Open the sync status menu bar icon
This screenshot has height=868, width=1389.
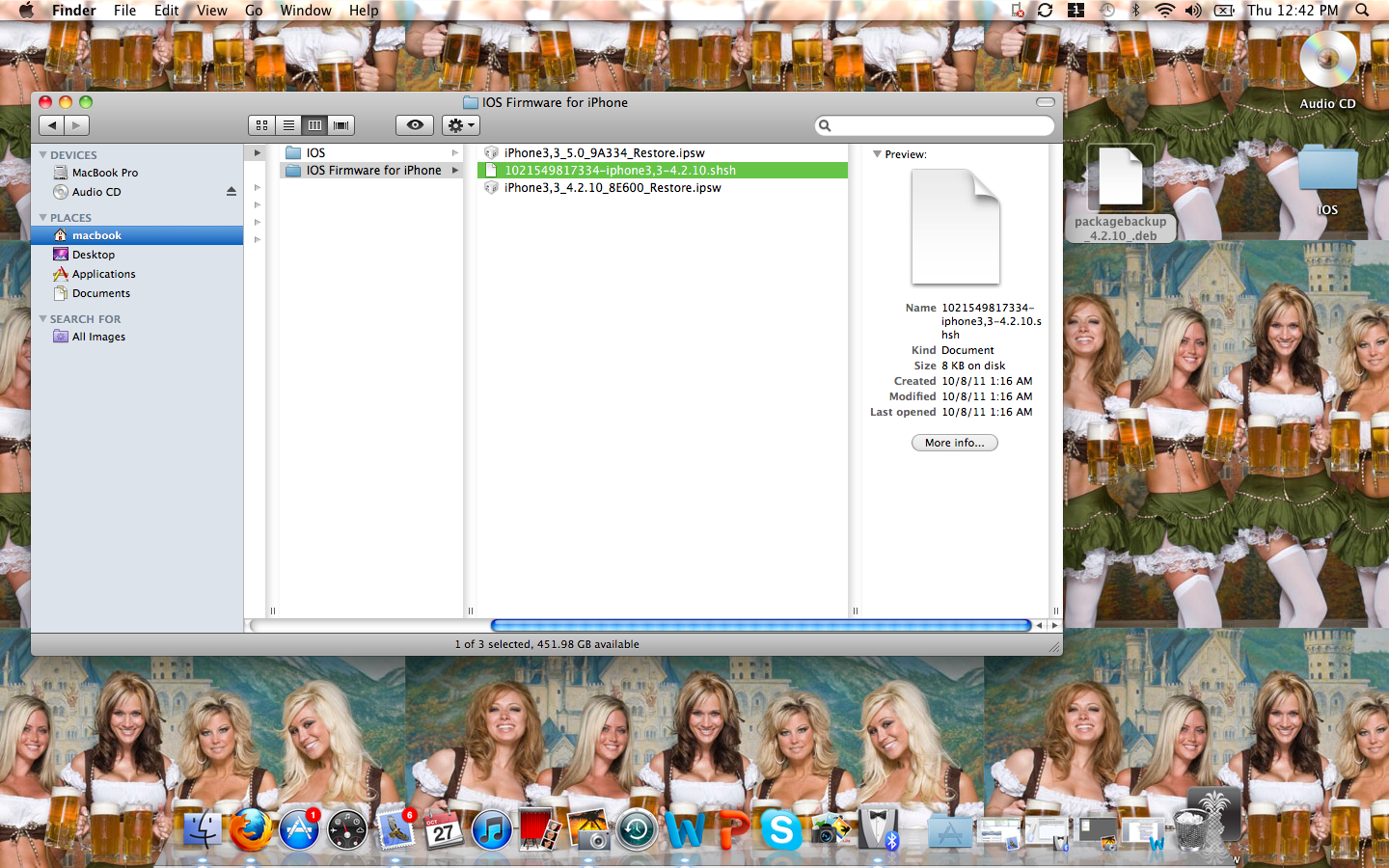point(1046,11)
